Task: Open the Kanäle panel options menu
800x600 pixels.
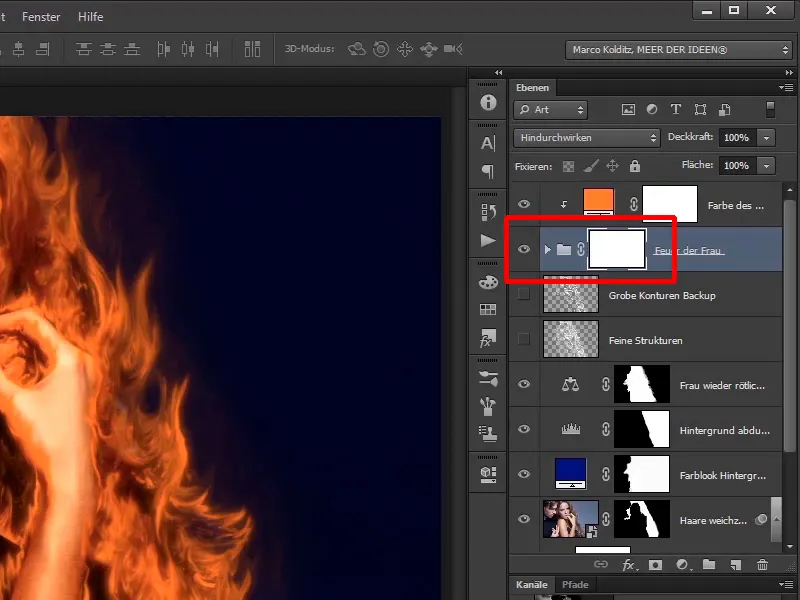Action: pyautogui.click(x=786, y=585)
